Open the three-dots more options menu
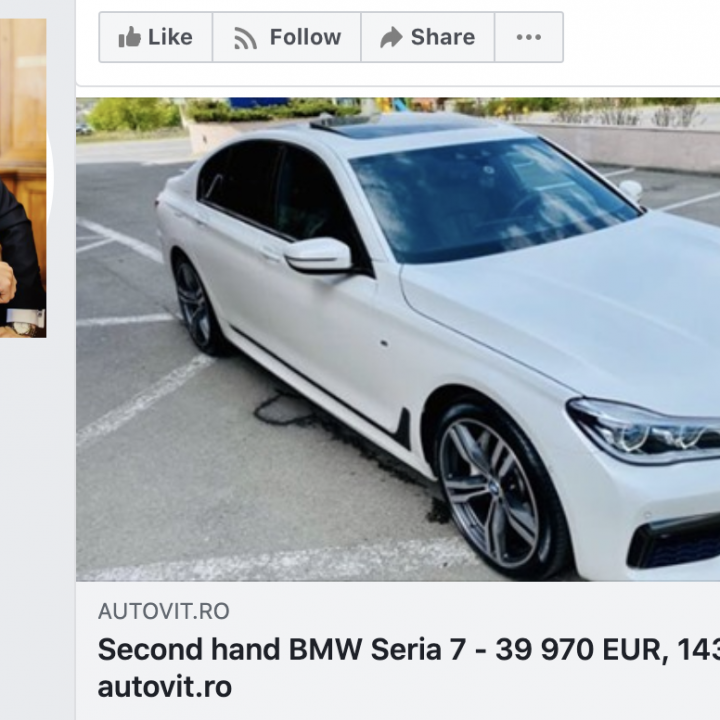720x720 pixels. tap(528, 38)
